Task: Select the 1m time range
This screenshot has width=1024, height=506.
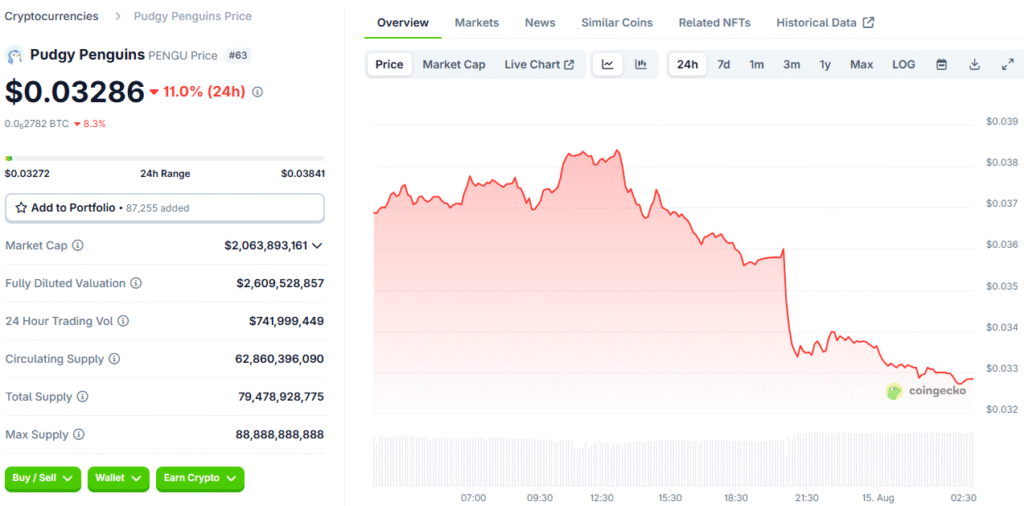Action: click(x=756, y=65)
